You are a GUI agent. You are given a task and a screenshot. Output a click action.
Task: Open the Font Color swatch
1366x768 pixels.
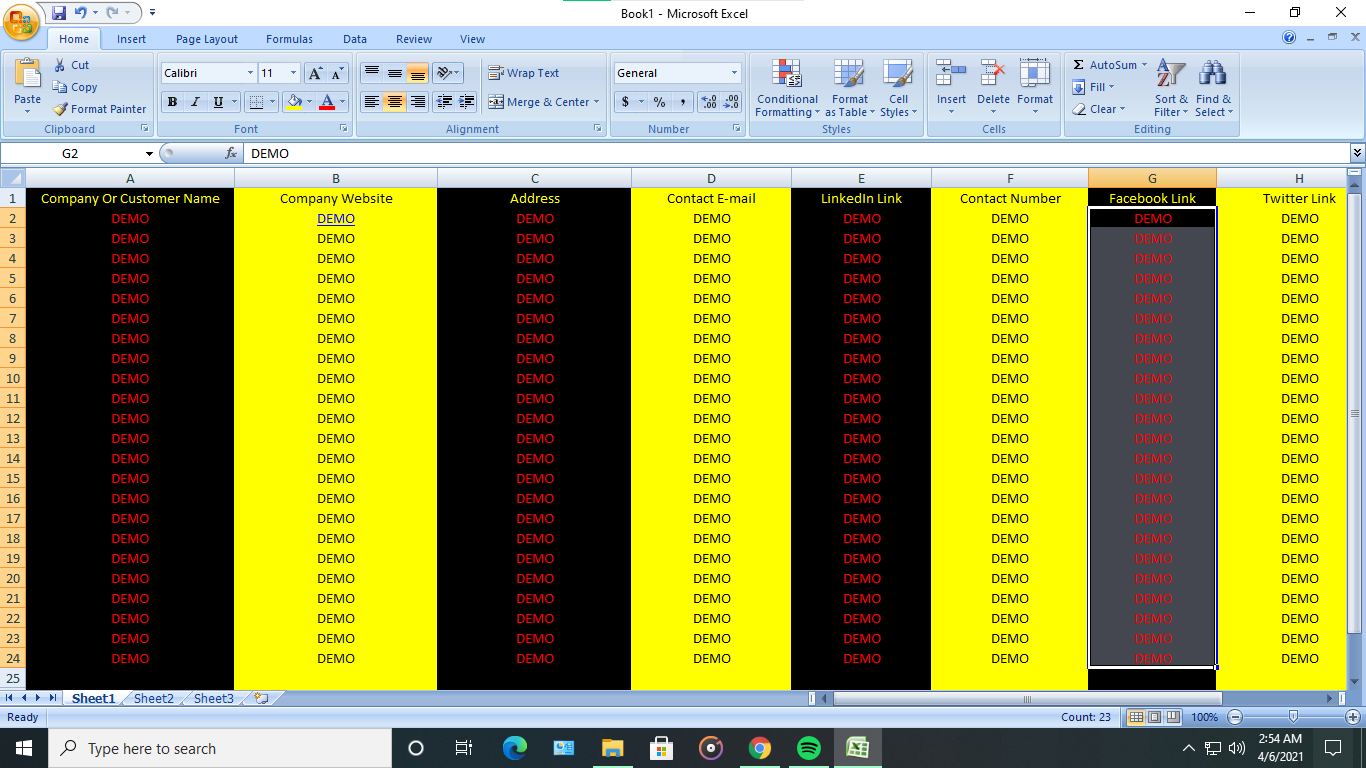pyautogui.click(x=327, y=102)
